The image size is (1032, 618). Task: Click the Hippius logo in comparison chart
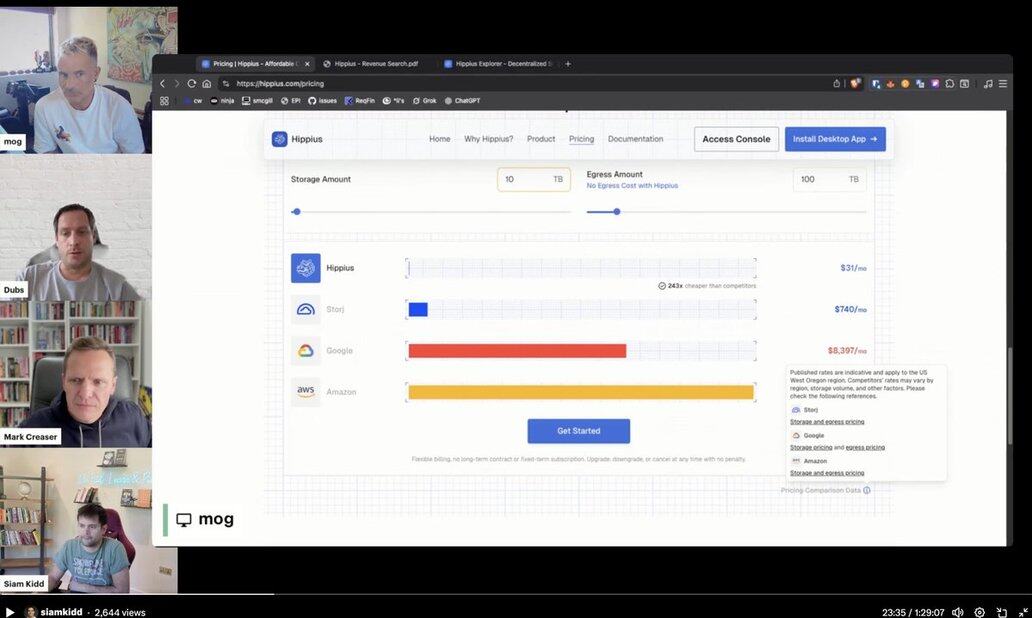pyautogui.click(x=305, y=268)
